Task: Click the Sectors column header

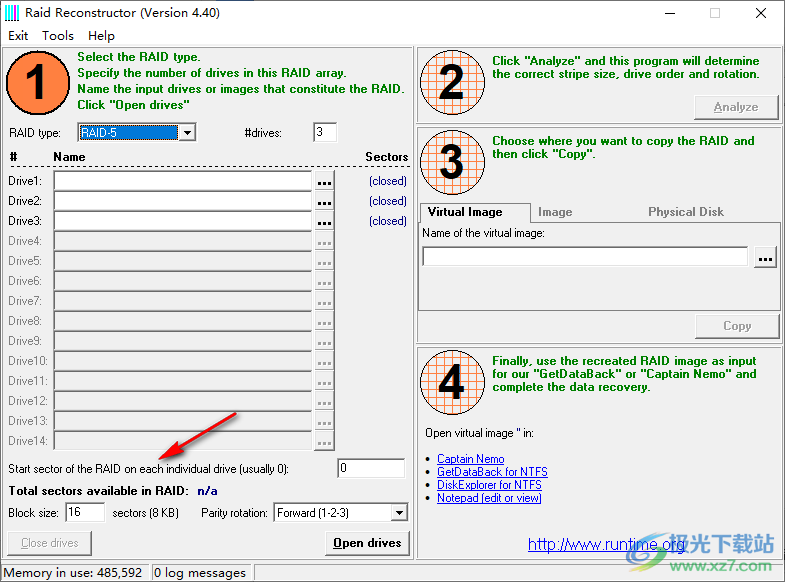Action: click(x=386, y=157)
